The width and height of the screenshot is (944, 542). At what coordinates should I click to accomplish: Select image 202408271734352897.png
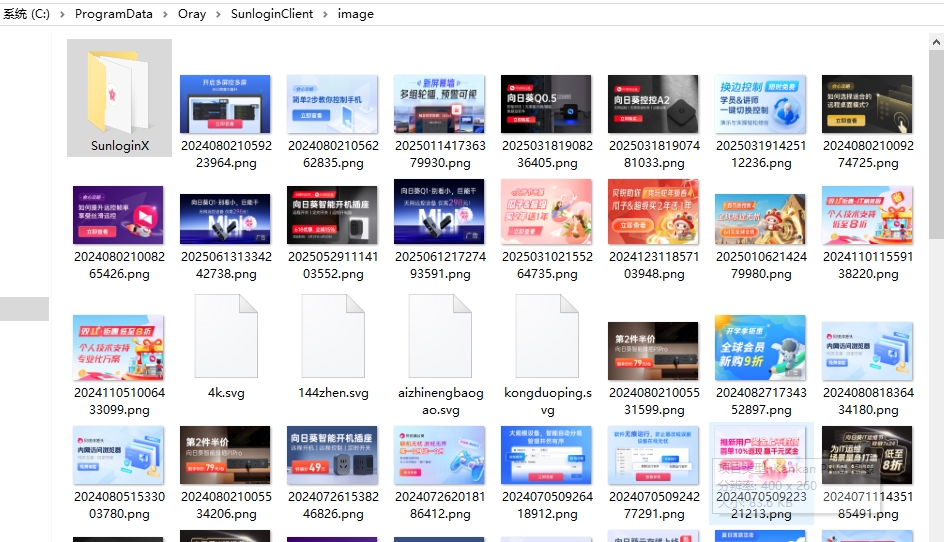[760, 347]
